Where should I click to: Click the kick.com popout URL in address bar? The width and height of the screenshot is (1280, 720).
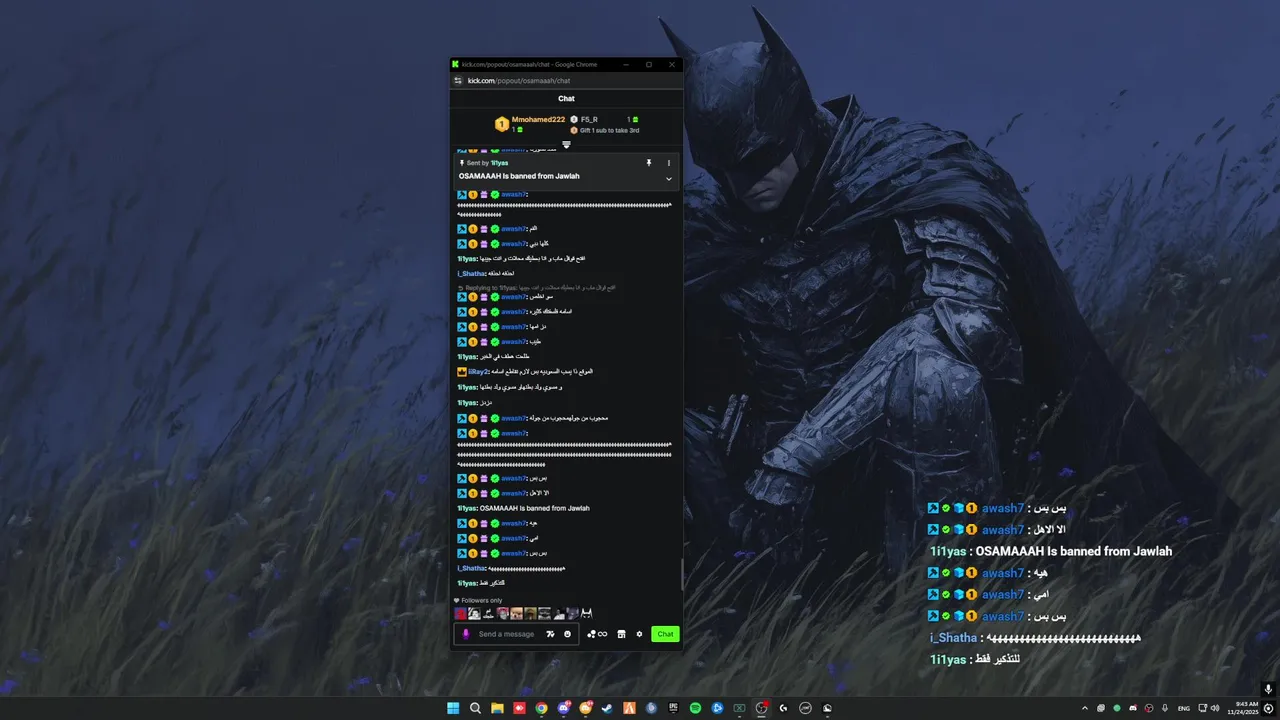pos(519,81)
